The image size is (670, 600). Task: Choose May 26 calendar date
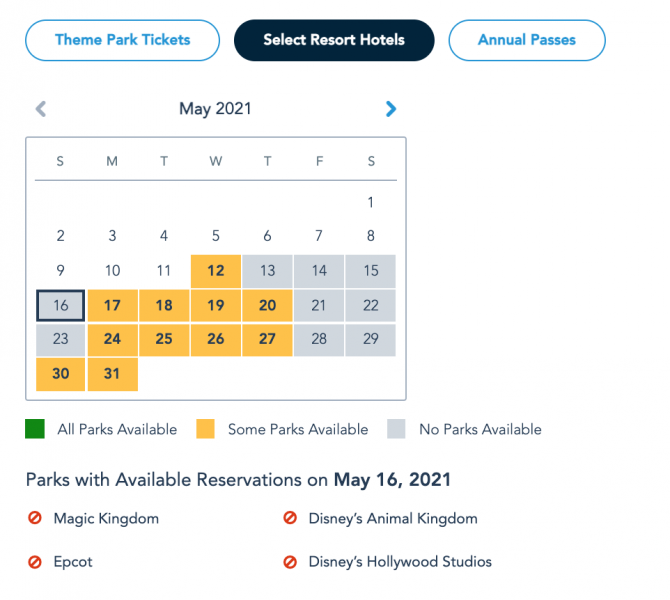[215, 339]
